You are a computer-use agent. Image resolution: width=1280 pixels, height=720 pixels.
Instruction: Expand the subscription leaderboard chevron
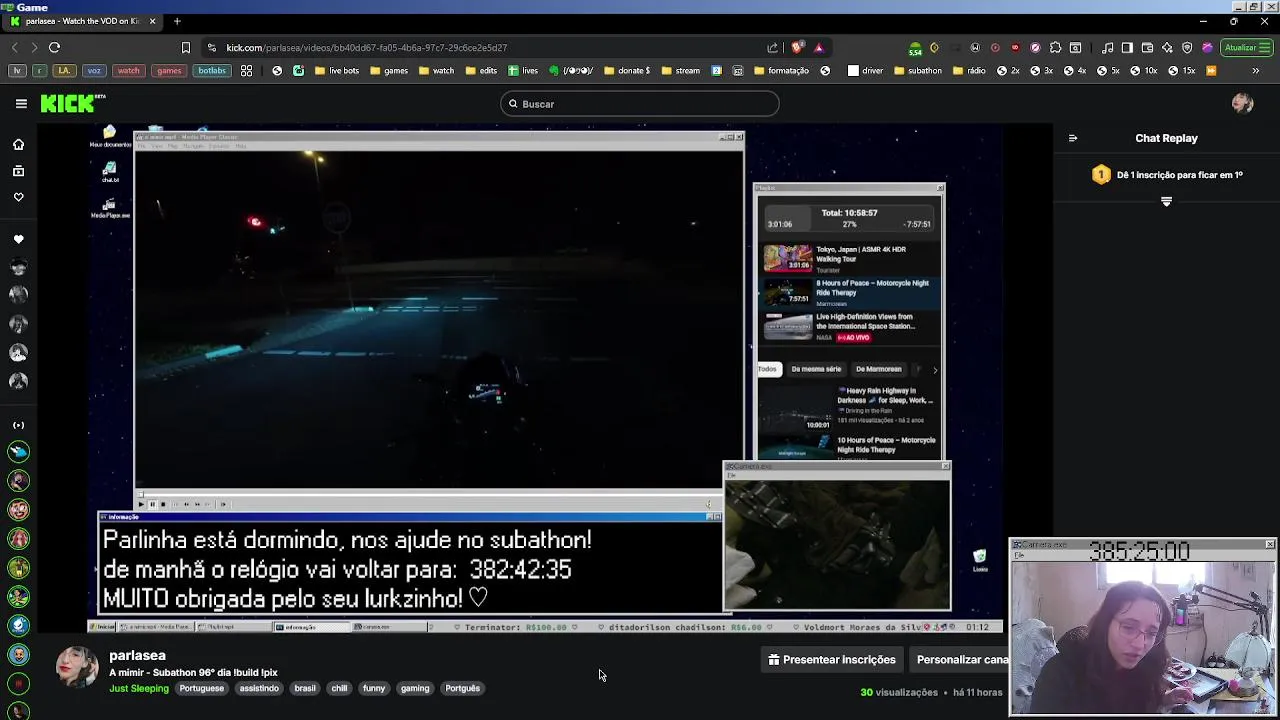pyautogui.click(x=1166, y=202)
